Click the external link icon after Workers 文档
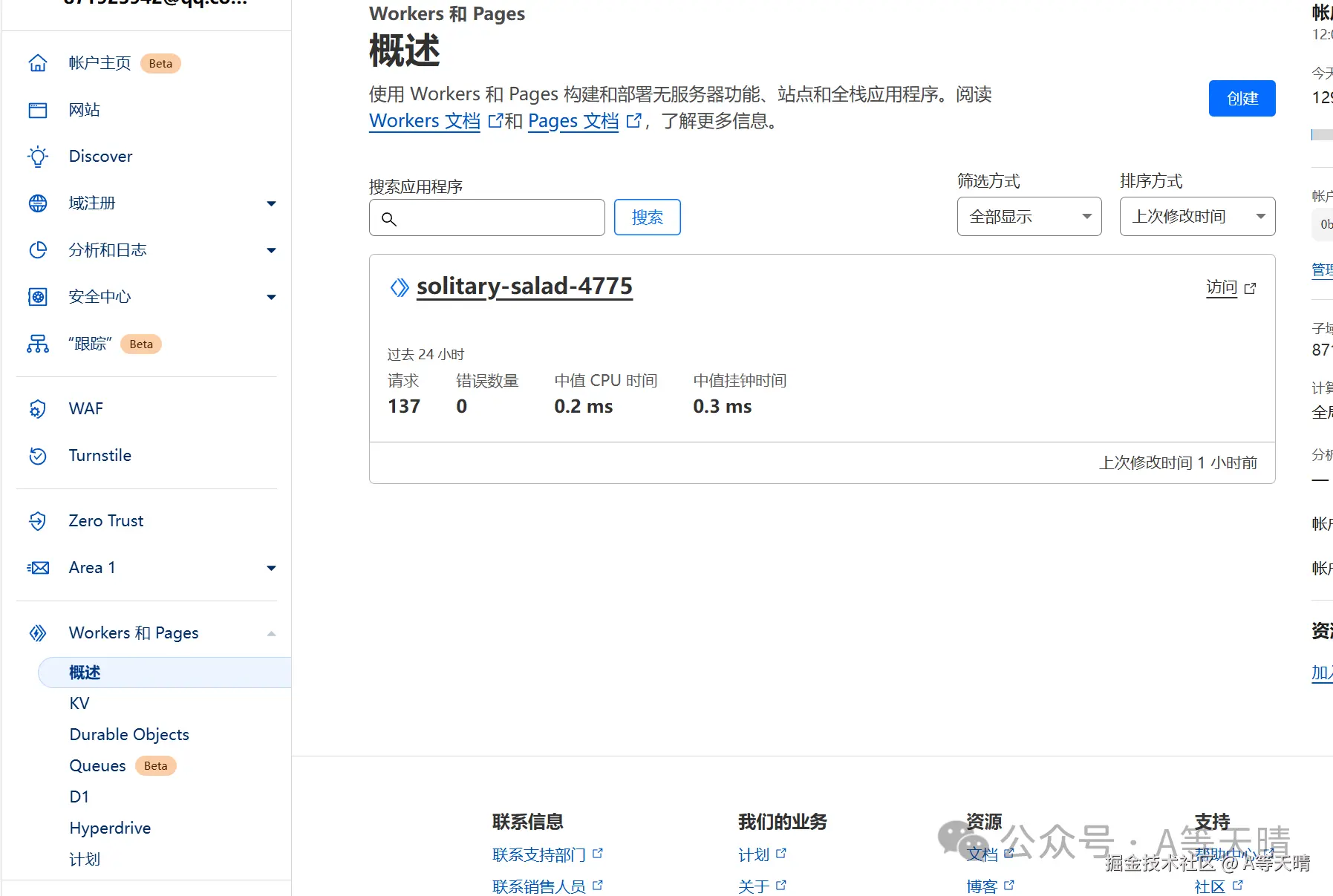 point(495,121)
